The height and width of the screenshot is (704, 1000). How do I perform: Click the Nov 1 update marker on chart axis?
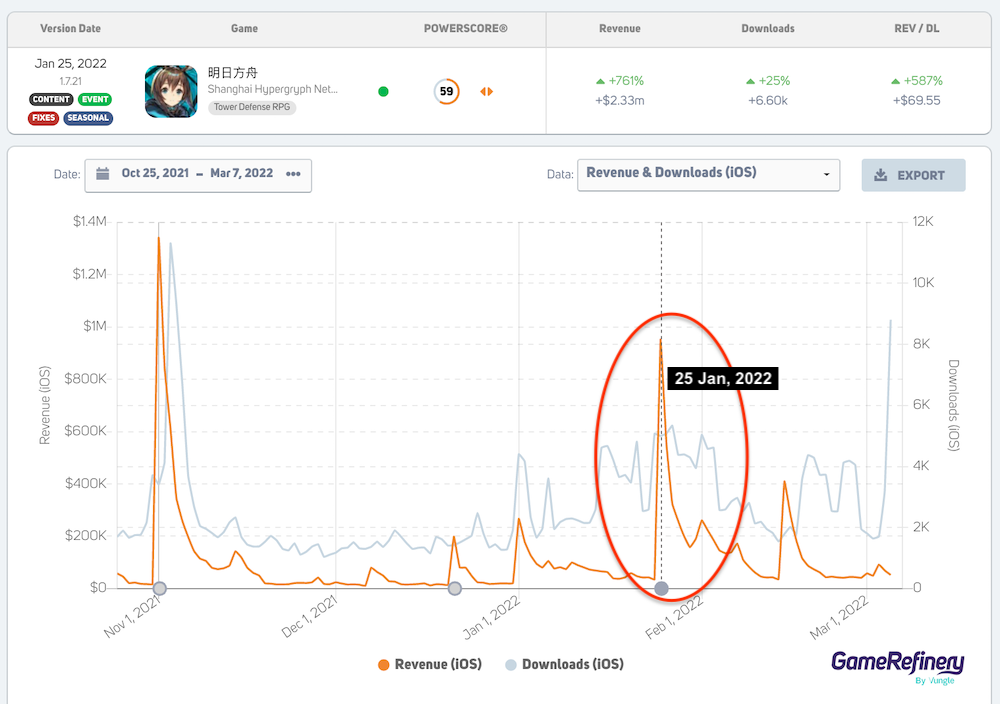coord(159,588)
